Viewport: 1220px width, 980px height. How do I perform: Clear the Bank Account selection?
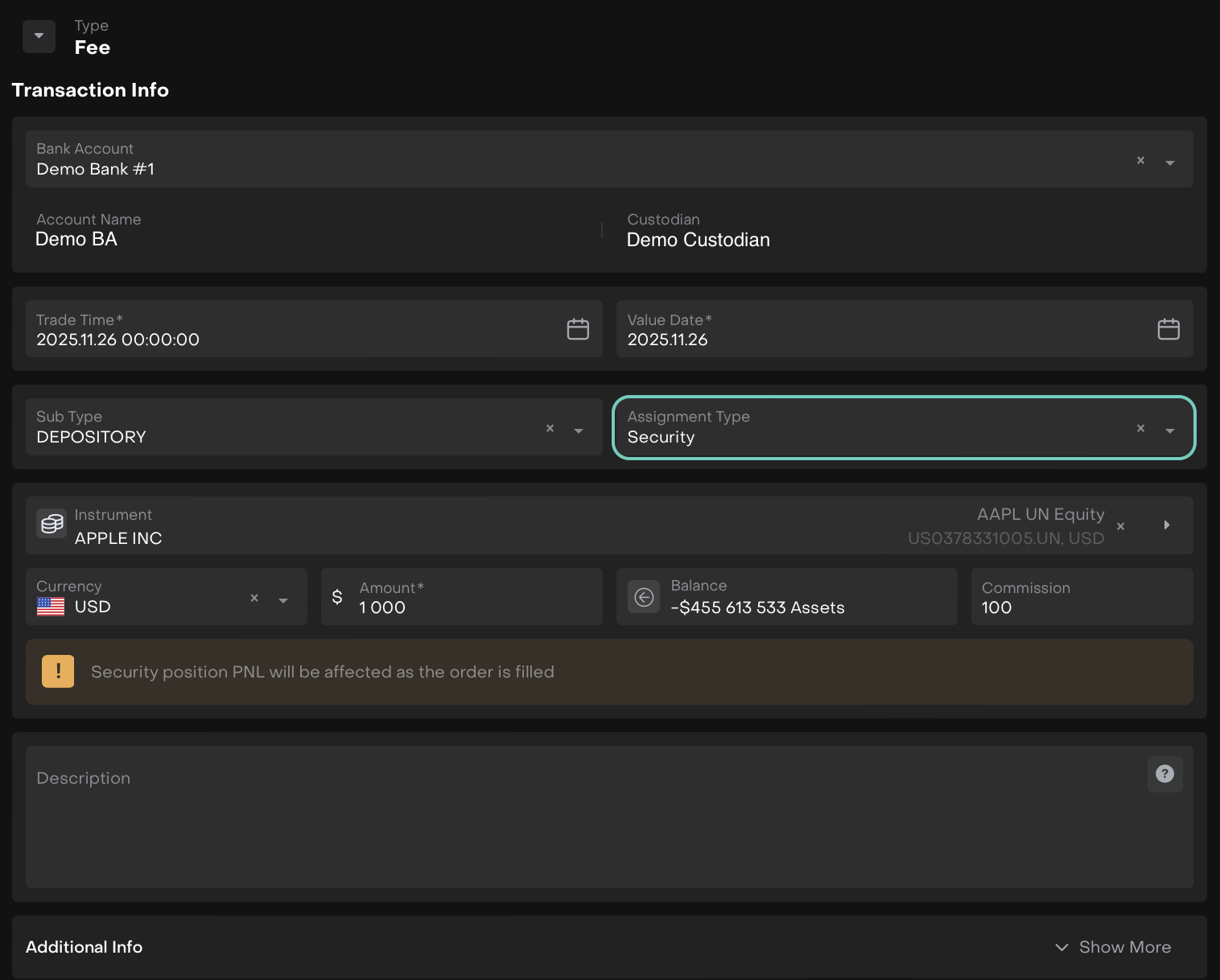click(1140, 161)
